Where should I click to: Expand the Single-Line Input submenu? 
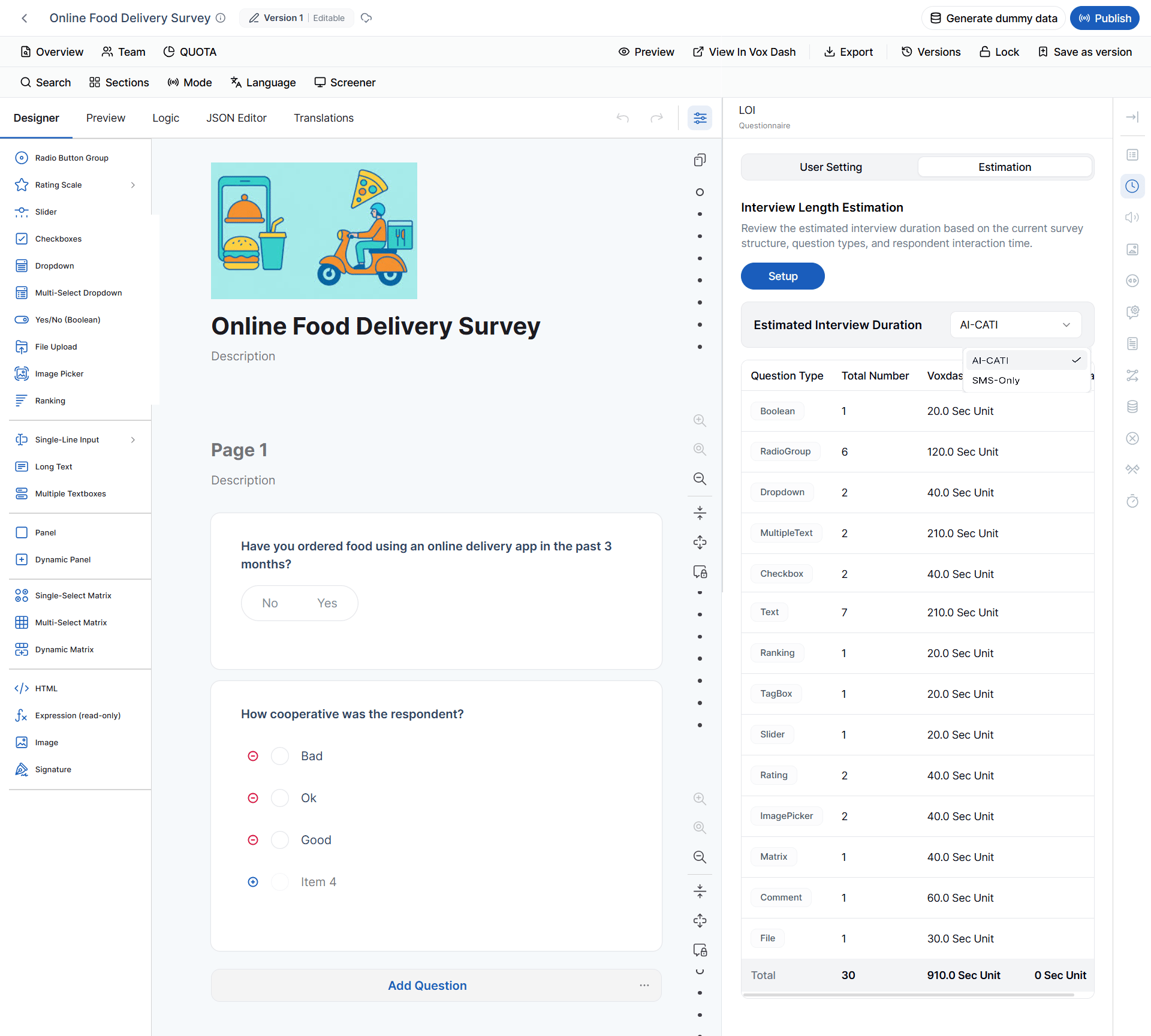(133, 439)
